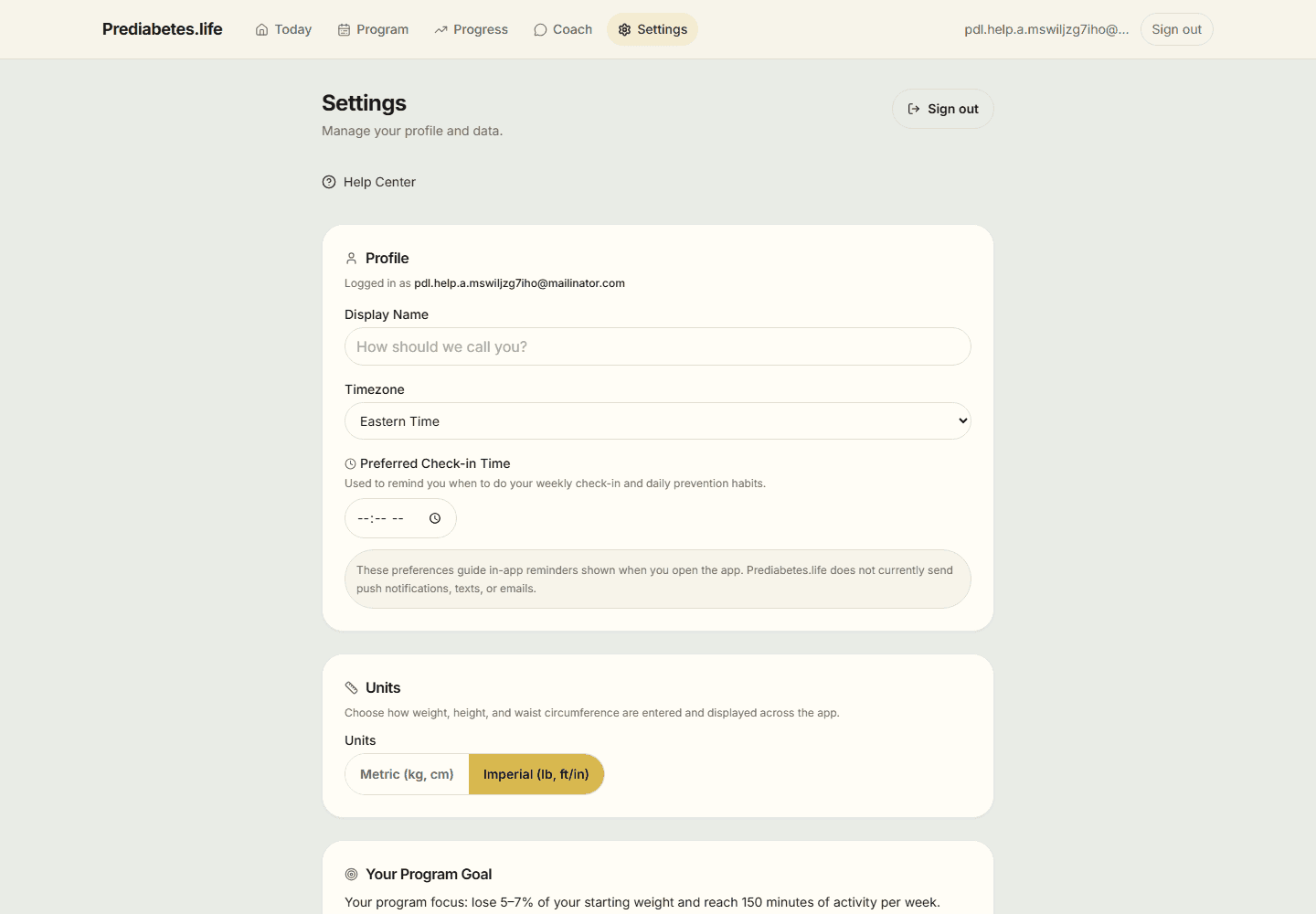Click the ruler icon next to Units heading
The height and width of the screenshot is (914, 1316).
[351, 688]
